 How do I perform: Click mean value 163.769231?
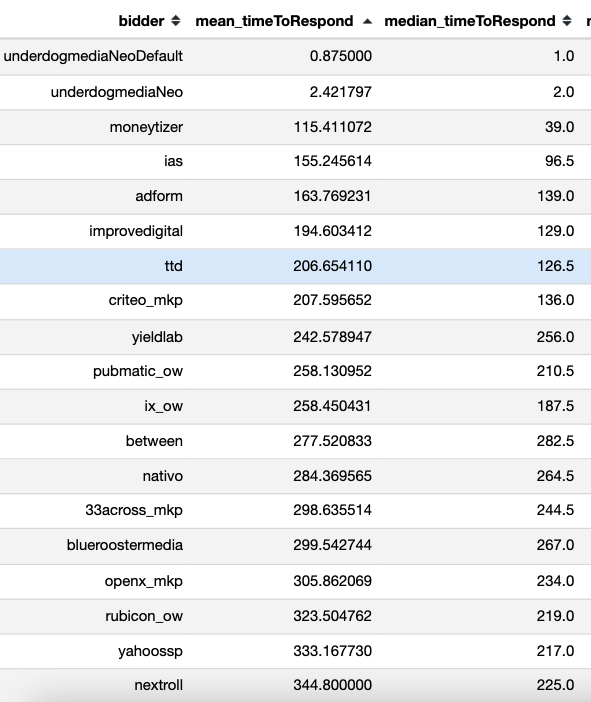tap(333, 196)
